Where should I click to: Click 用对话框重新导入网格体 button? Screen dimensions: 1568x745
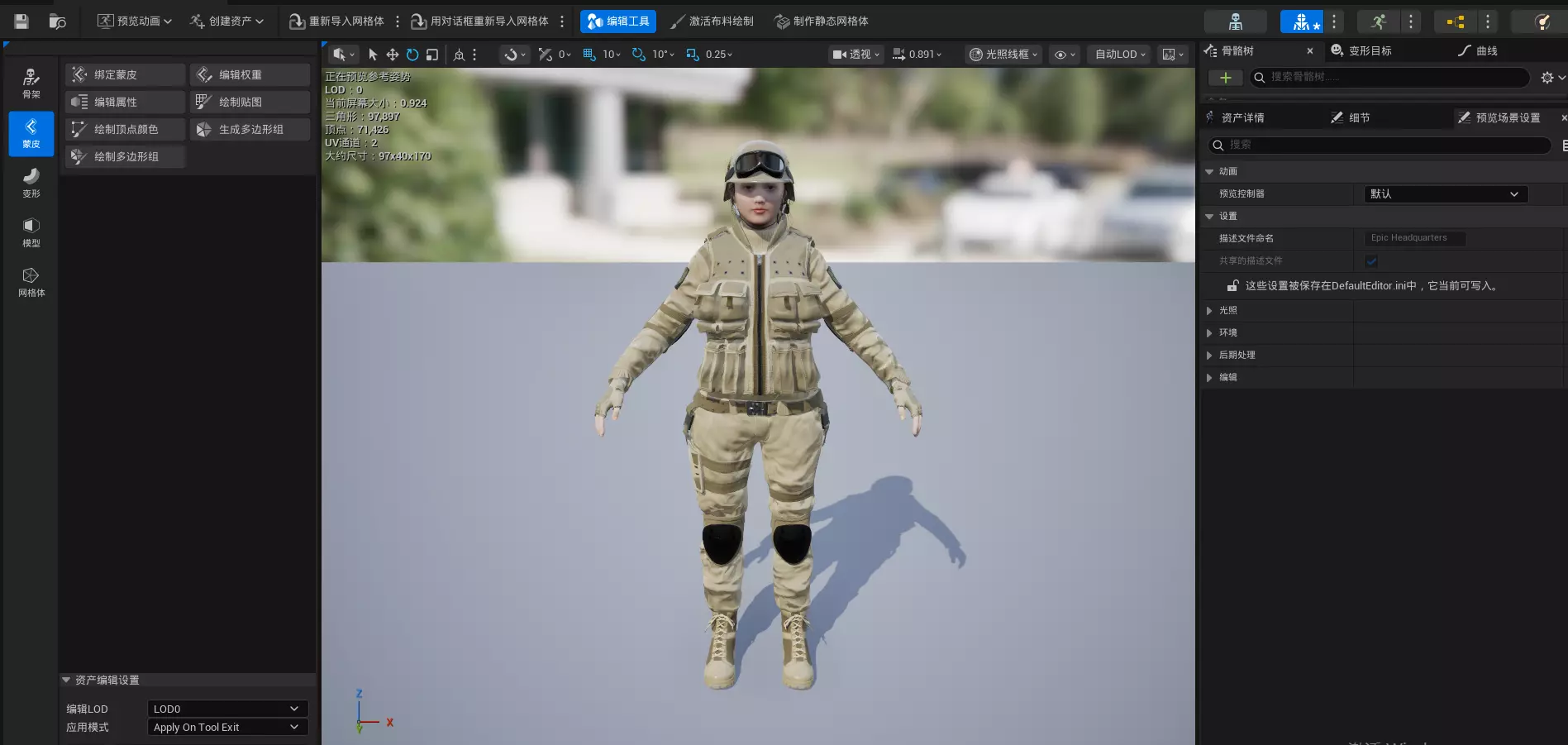point(480,21)
